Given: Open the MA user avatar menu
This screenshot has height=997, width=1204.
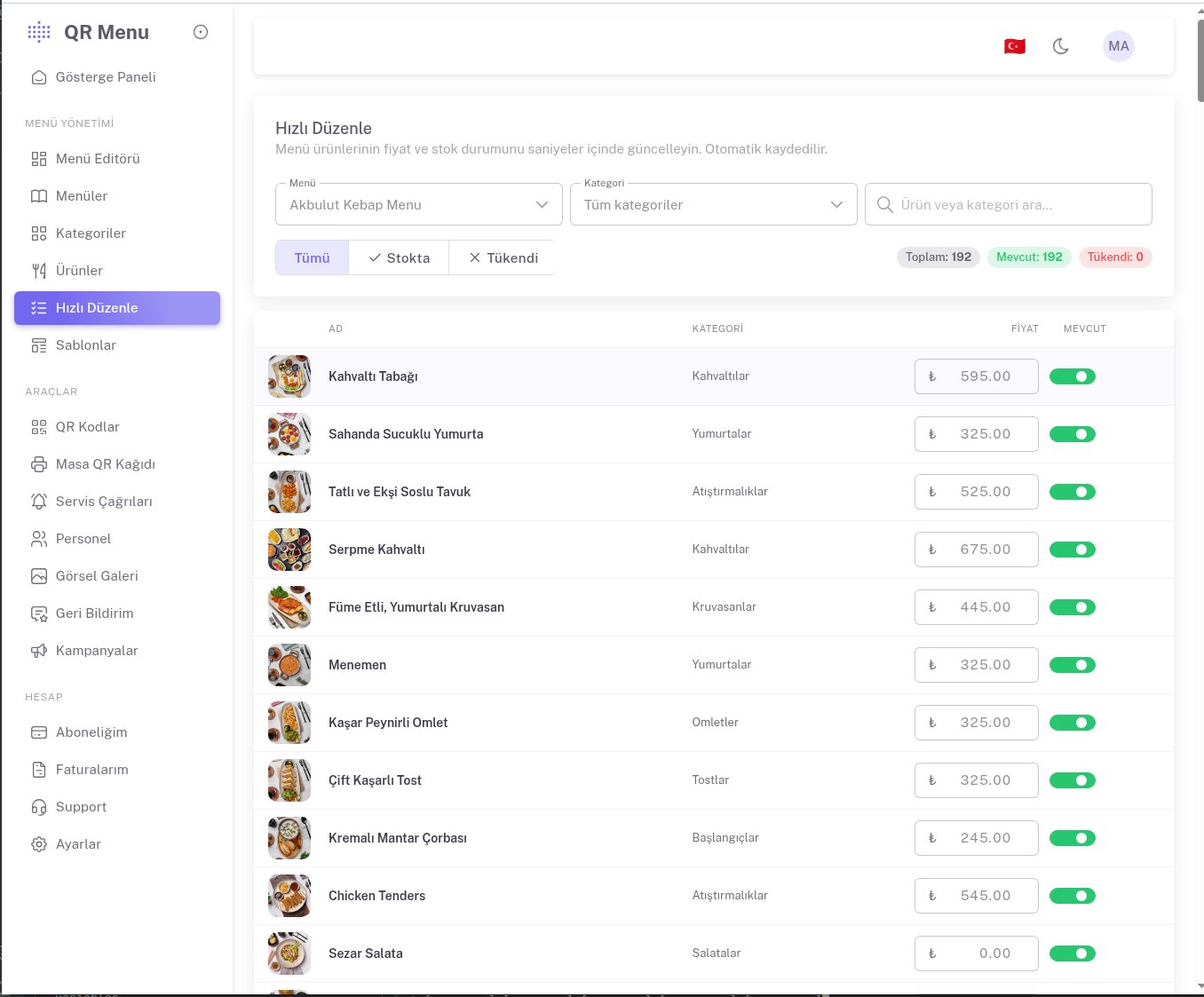Looking at the screenshot, I should point(1119,46).
